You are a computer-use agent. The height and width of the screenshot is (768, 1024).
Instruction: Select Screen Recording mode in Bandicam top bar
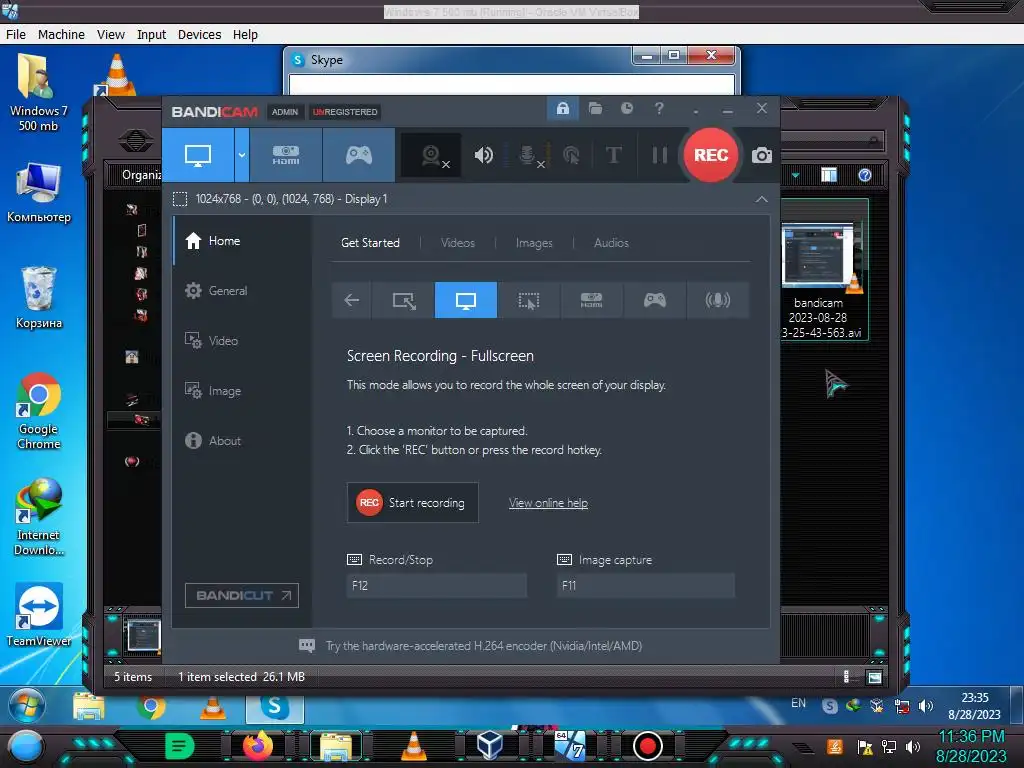click(198, 155)
